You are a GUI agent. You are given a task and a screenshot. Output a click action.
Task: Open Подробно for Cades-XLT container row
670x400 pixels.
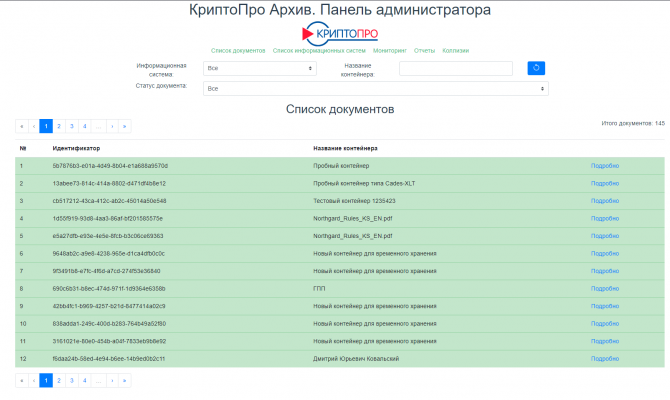pos(605,183)
